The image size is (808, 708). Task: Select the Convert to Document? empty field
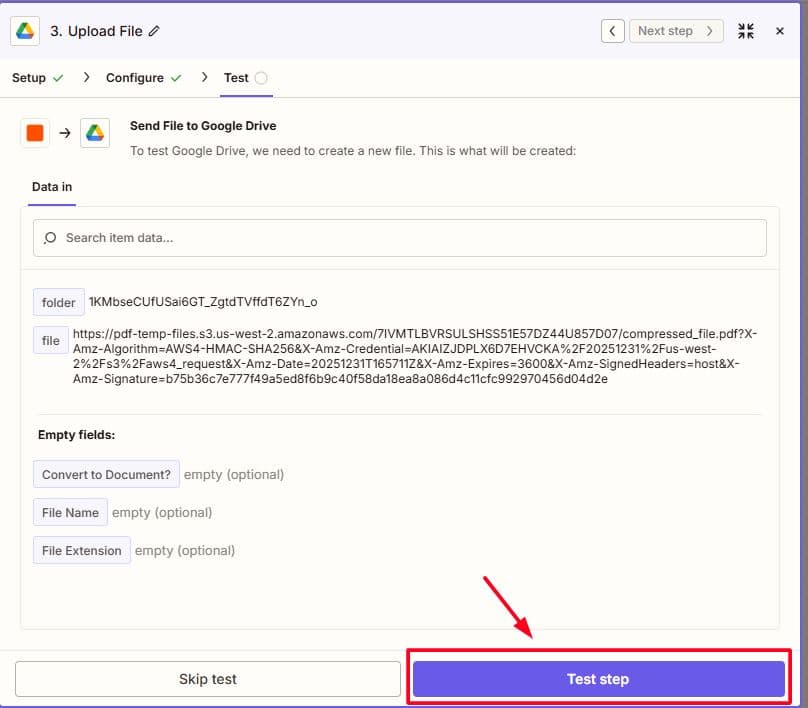pos(106,475)
